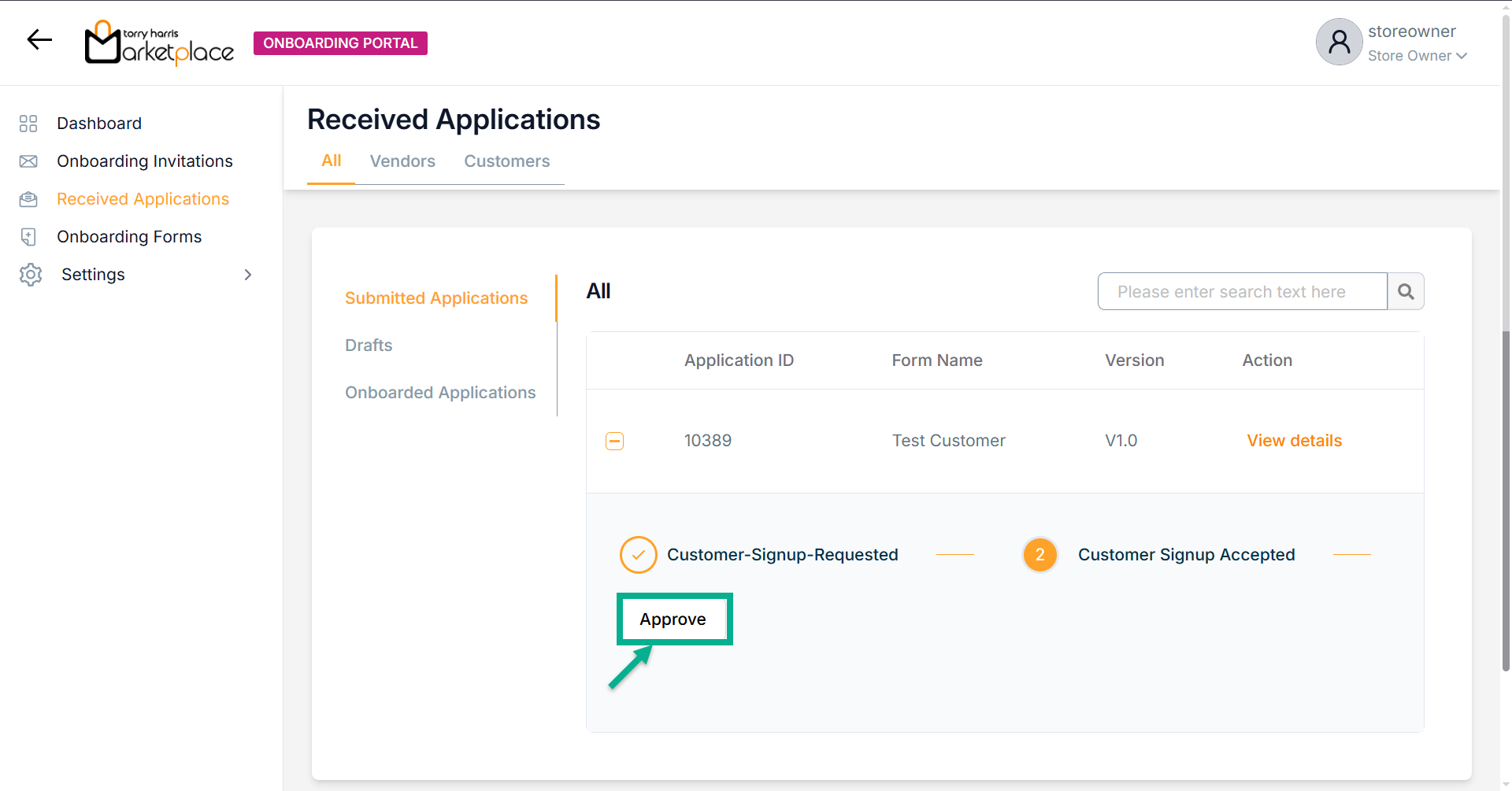The height and width of the screenshot is (791, 1512).
Task: Select step 2 Customer Signup Accepted
Action: (x=1039, y=555)
